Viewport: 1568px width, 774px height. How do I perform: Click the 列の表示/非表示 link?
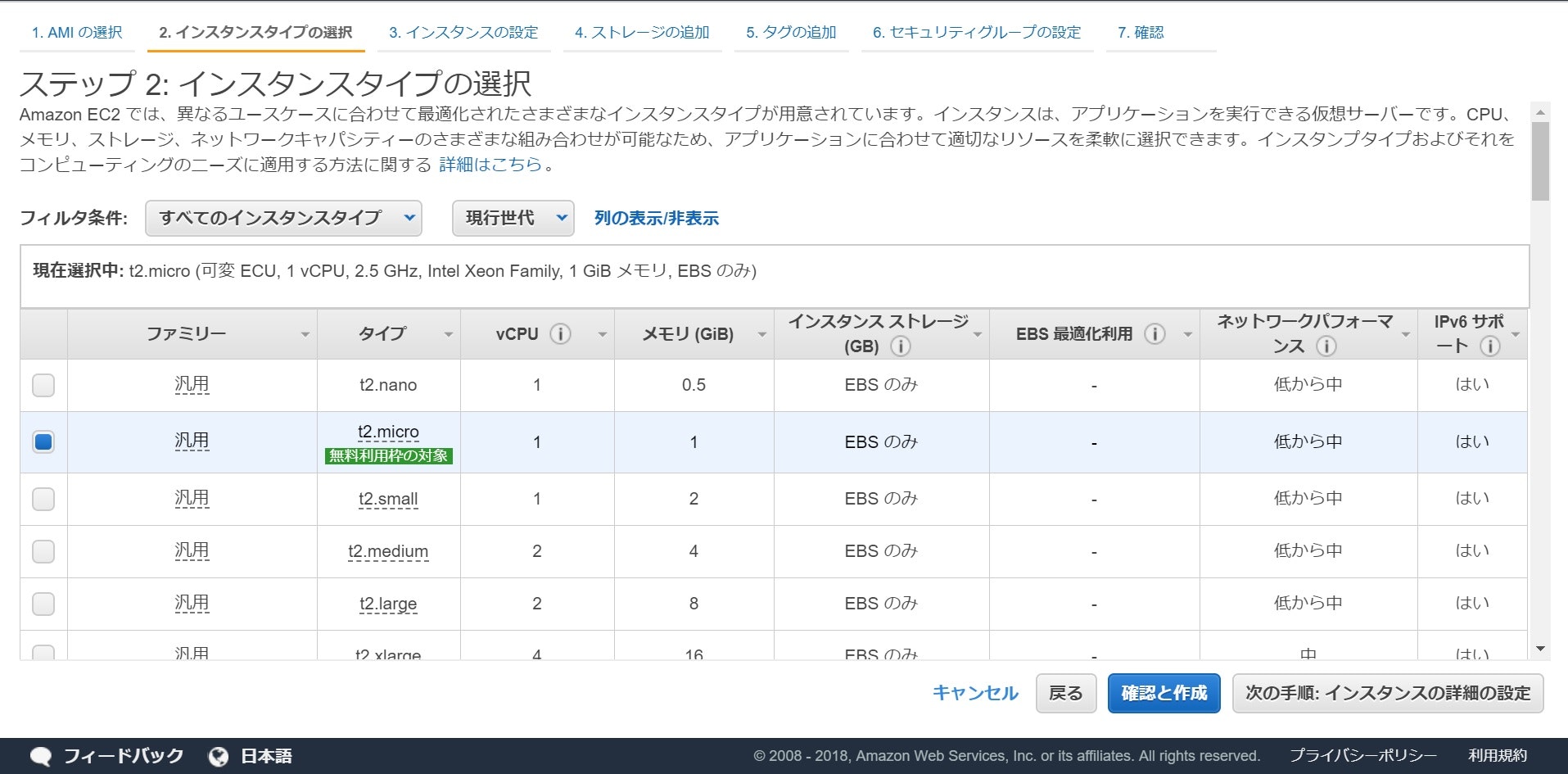click(x=656, y=218)
